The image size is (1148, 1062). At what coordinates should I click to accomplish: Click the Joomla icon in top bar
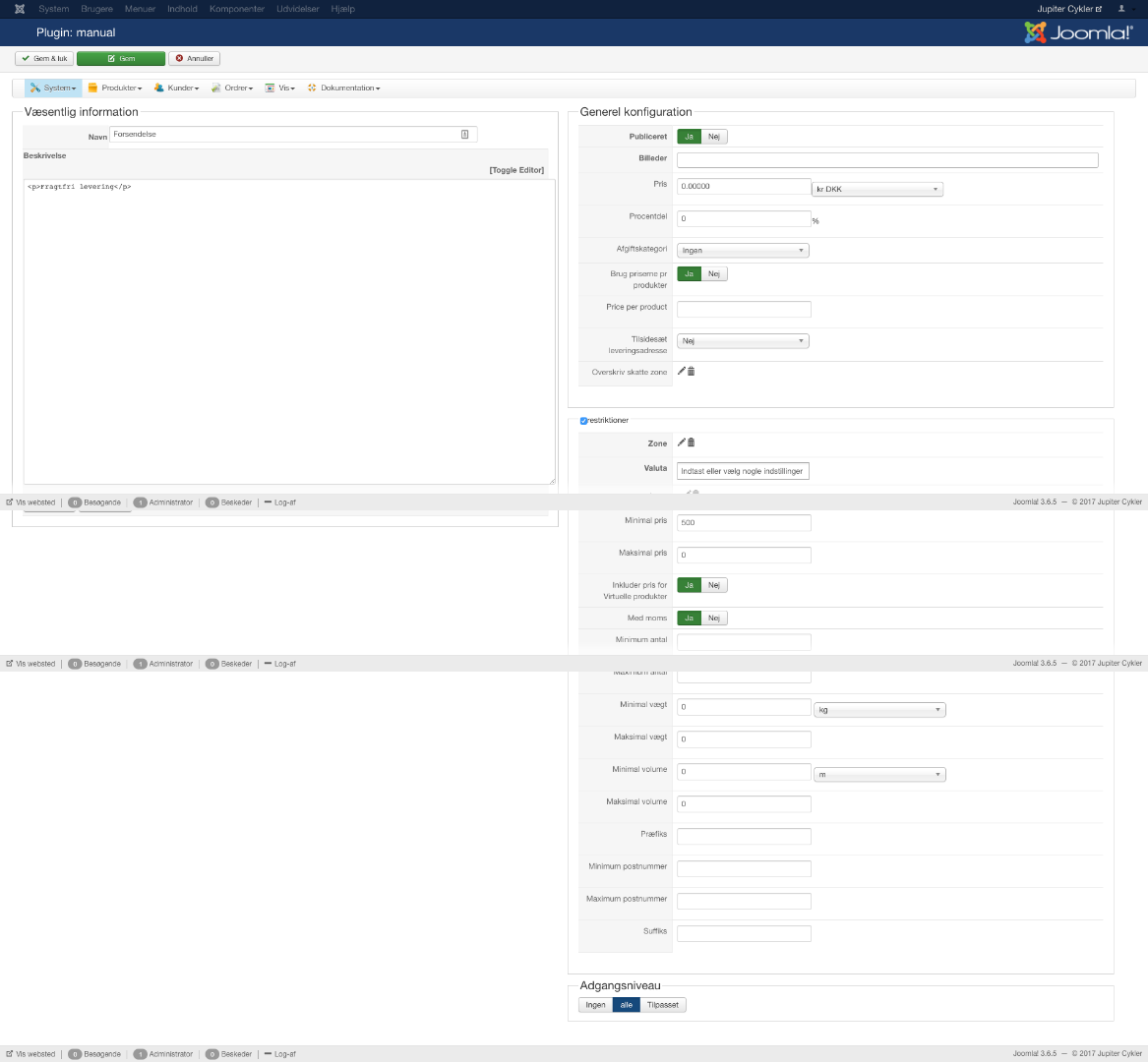click(20, 9)
